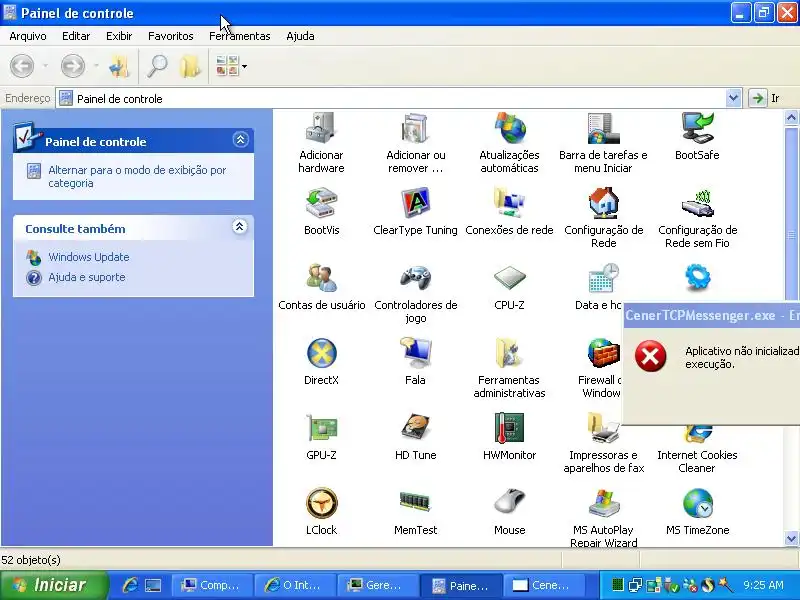Click the Ir go button

[x=764, y=98]
